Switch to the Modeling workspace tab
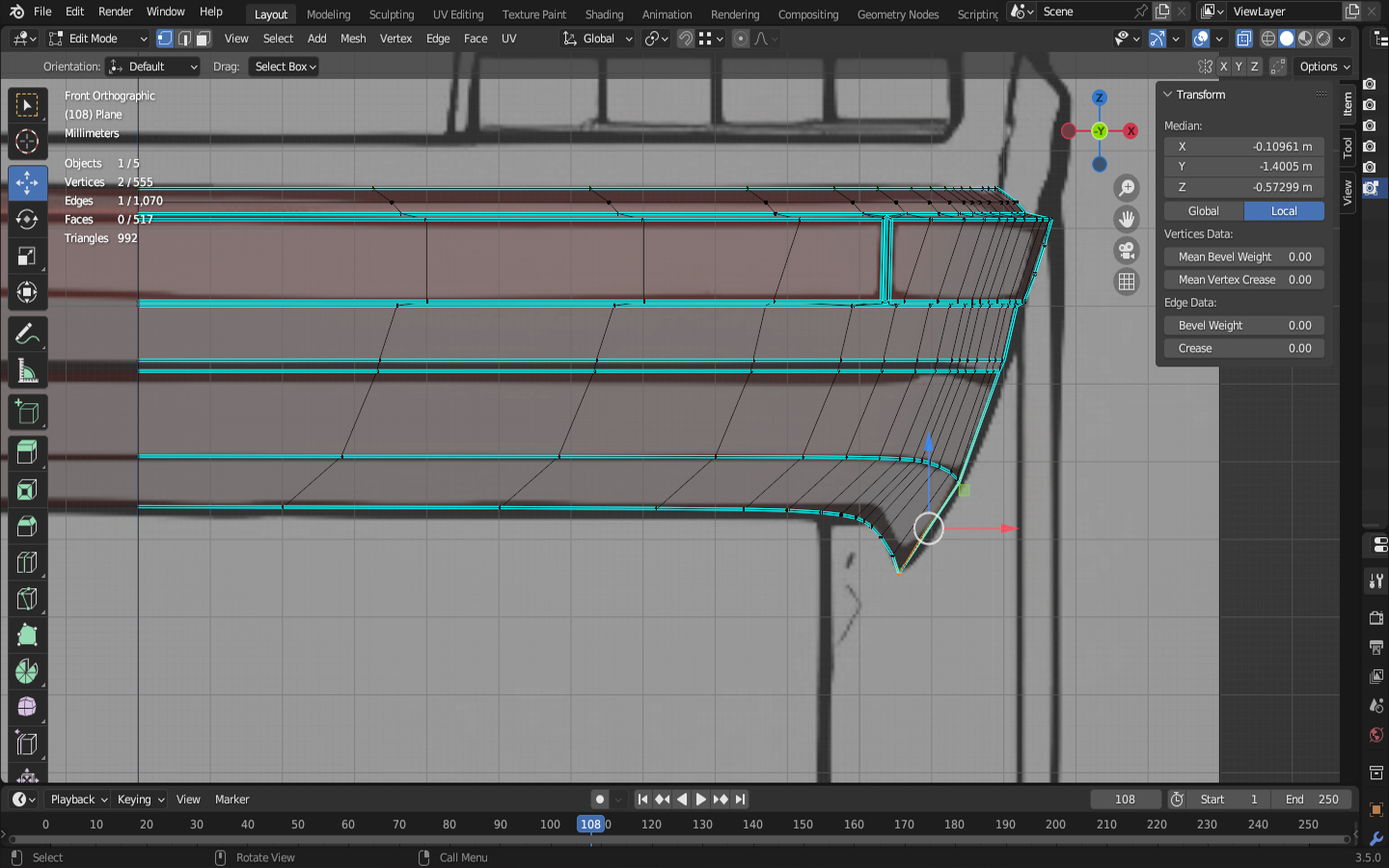Screen dimensions: 1389x868 (x=328, y=14)
